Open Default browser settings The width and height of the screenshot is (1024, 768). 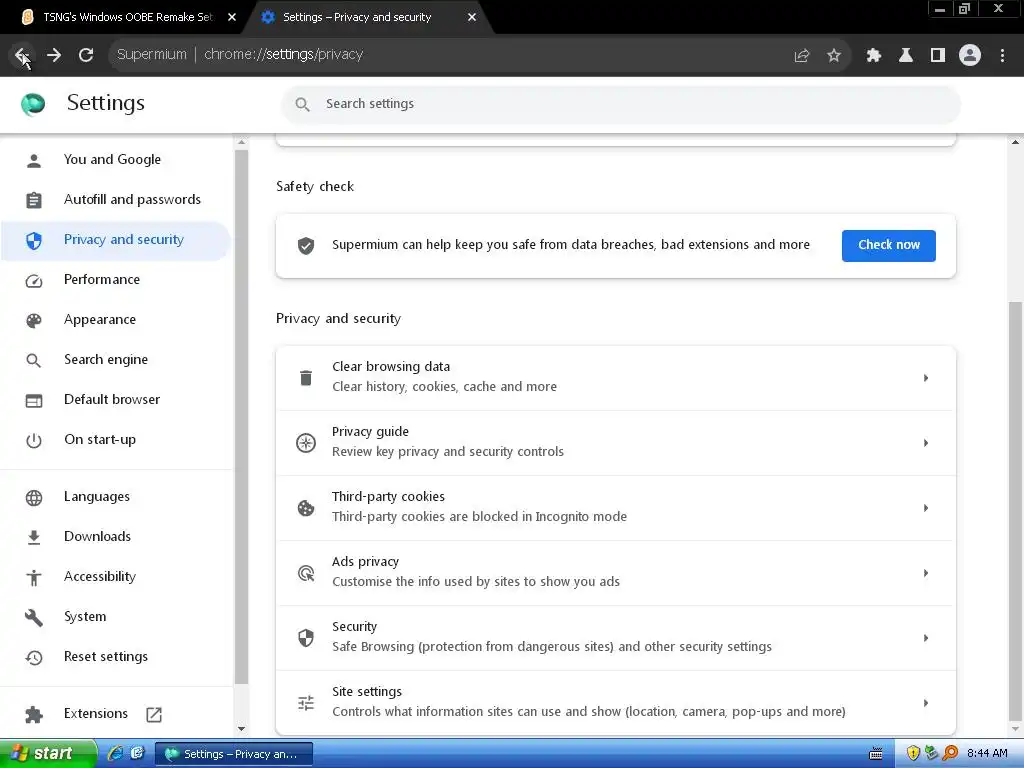point(116,400)
